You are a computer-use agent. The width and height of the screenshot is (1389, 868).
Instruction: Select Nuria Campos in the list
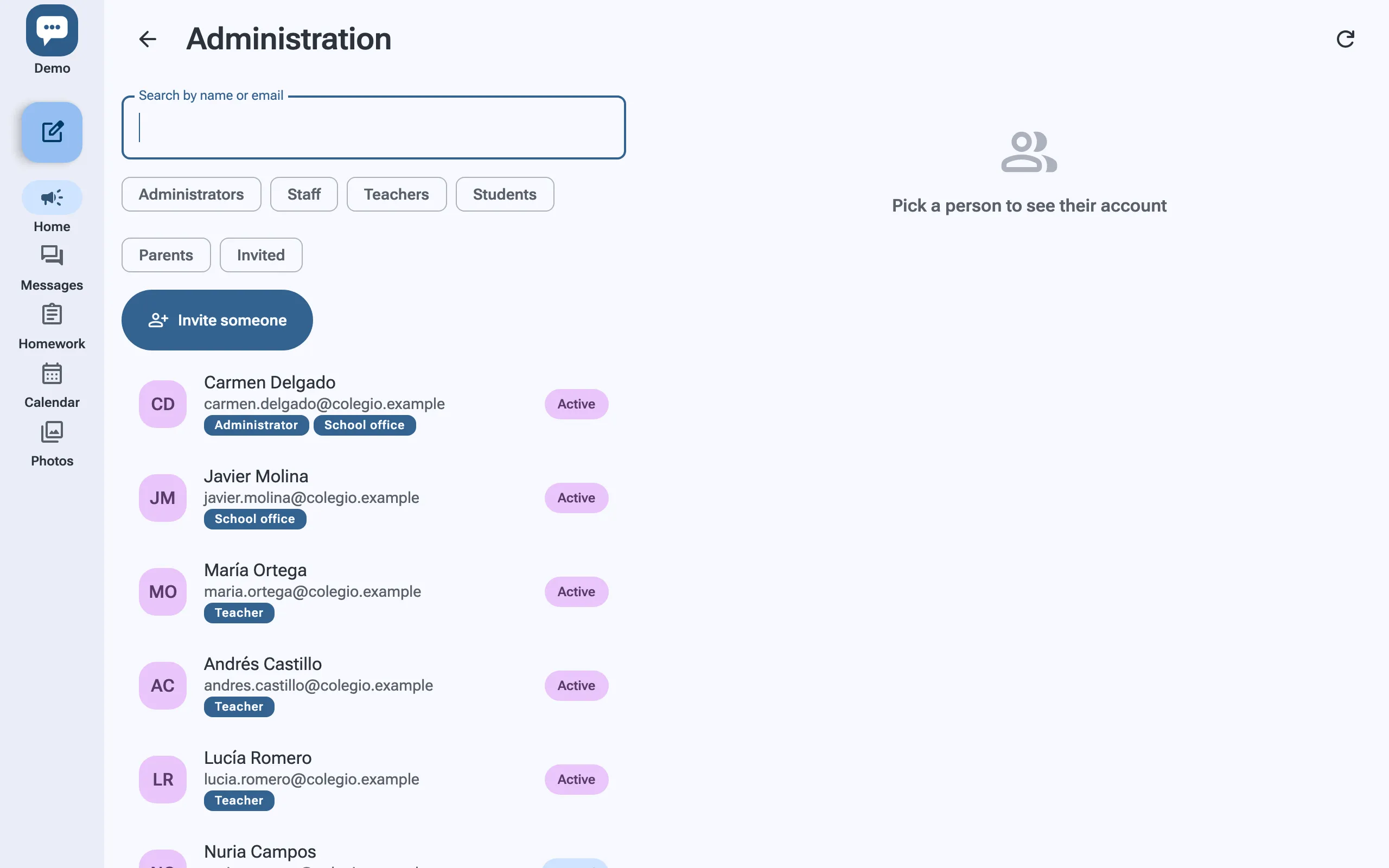(260, 851)
